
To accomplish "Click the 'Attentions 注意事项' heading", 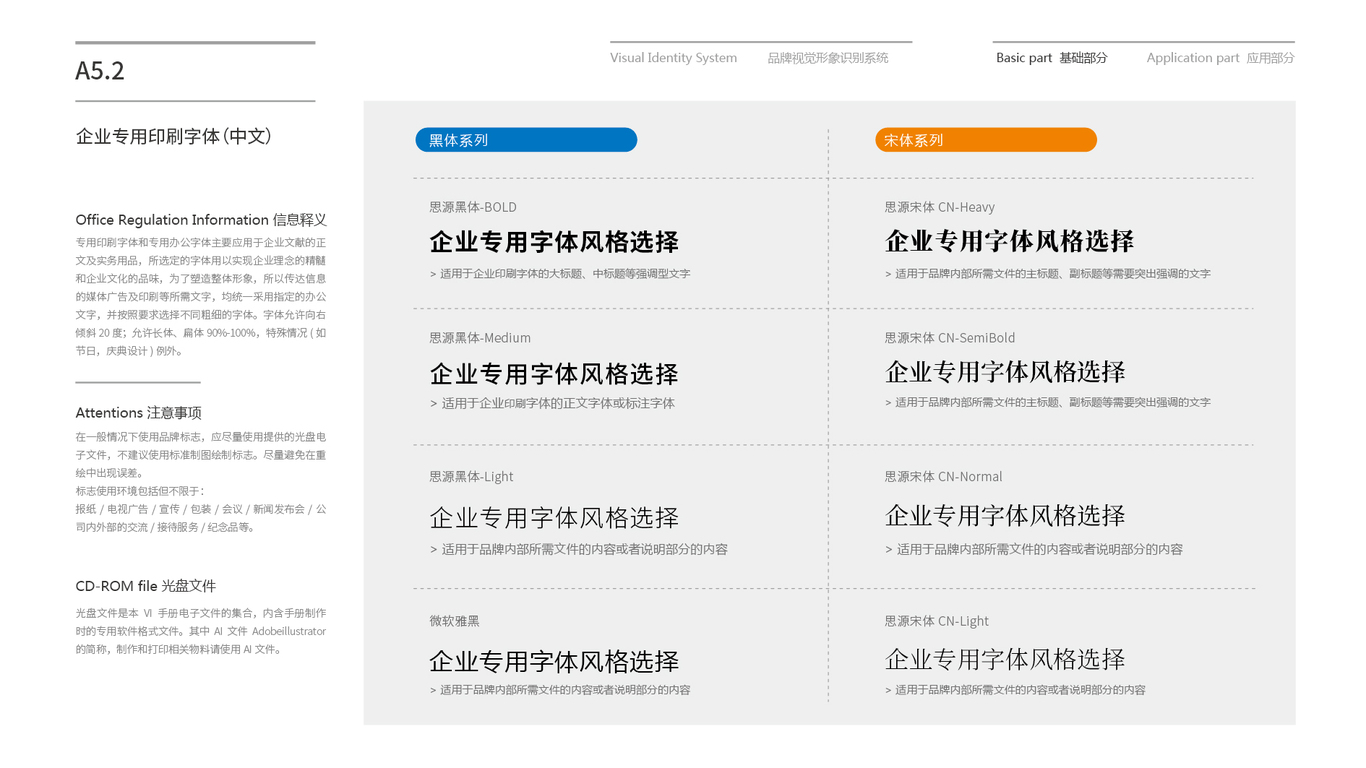I will 138,413.
